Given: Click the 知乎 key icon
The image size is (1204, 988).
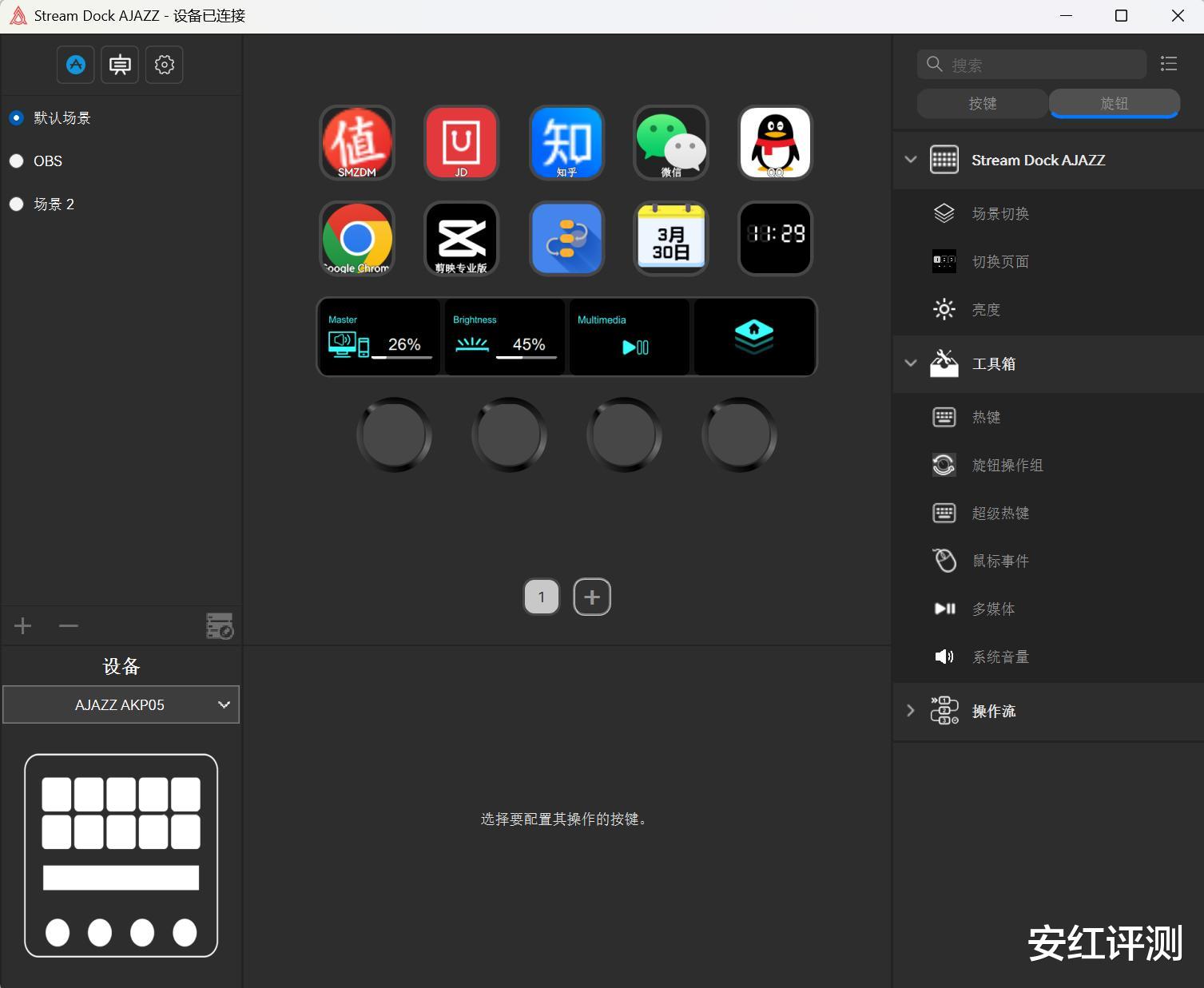Looking at the screenshot, I should [x=566, y=143].
